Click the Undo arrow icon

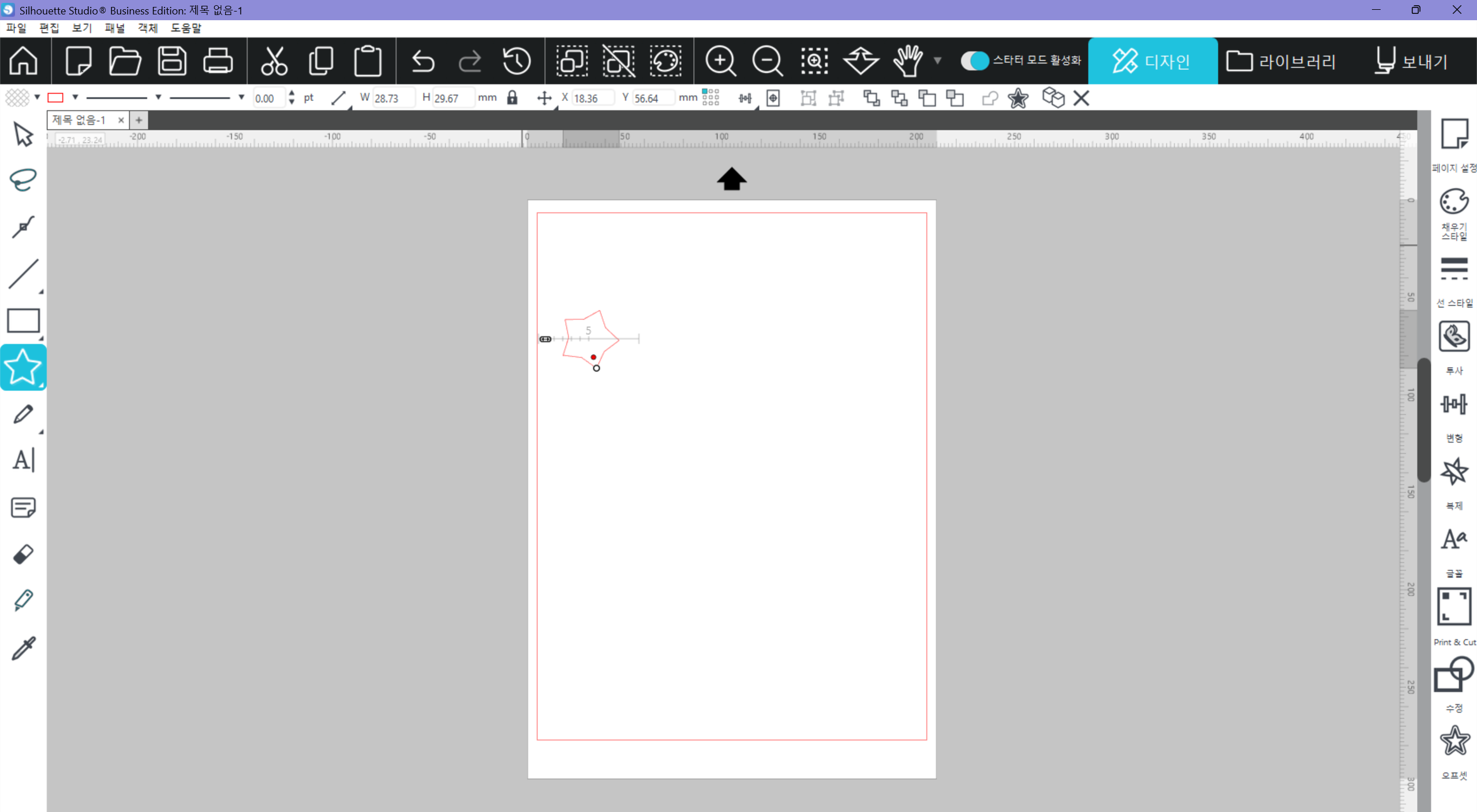(423, 61)
